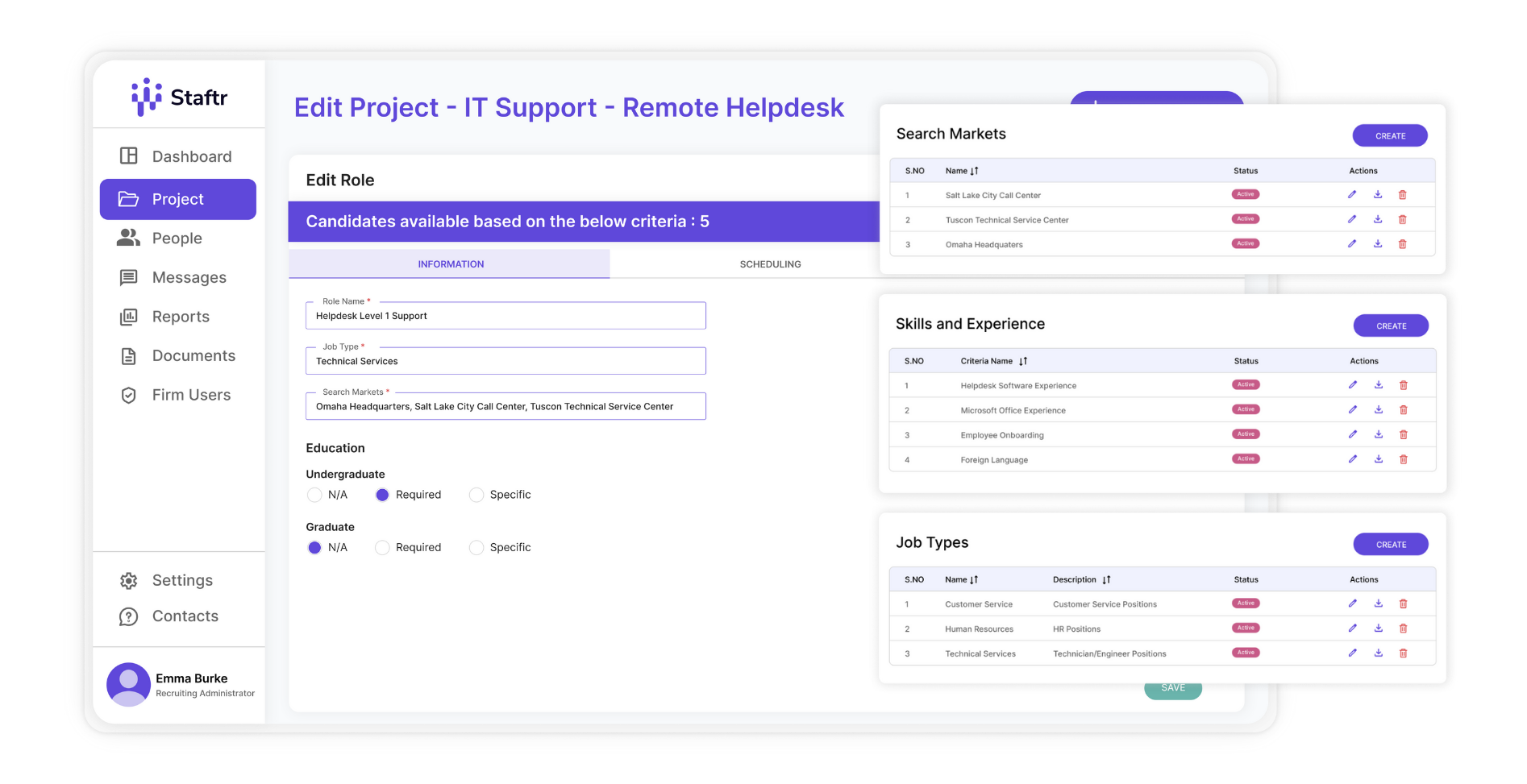Screen dimensions: 1527x784
Task: Open the Search Markets multi-select field
Action: [506, 406]
